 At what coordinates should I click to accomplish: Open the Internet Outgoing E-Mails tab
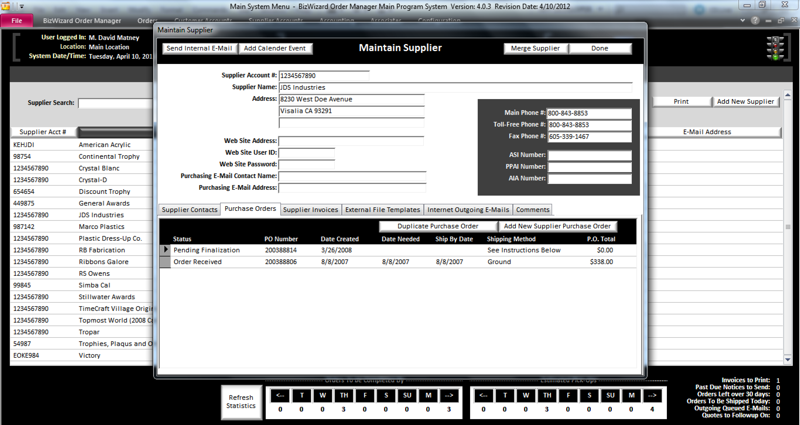pyautogui.click(x=468, y=210)
